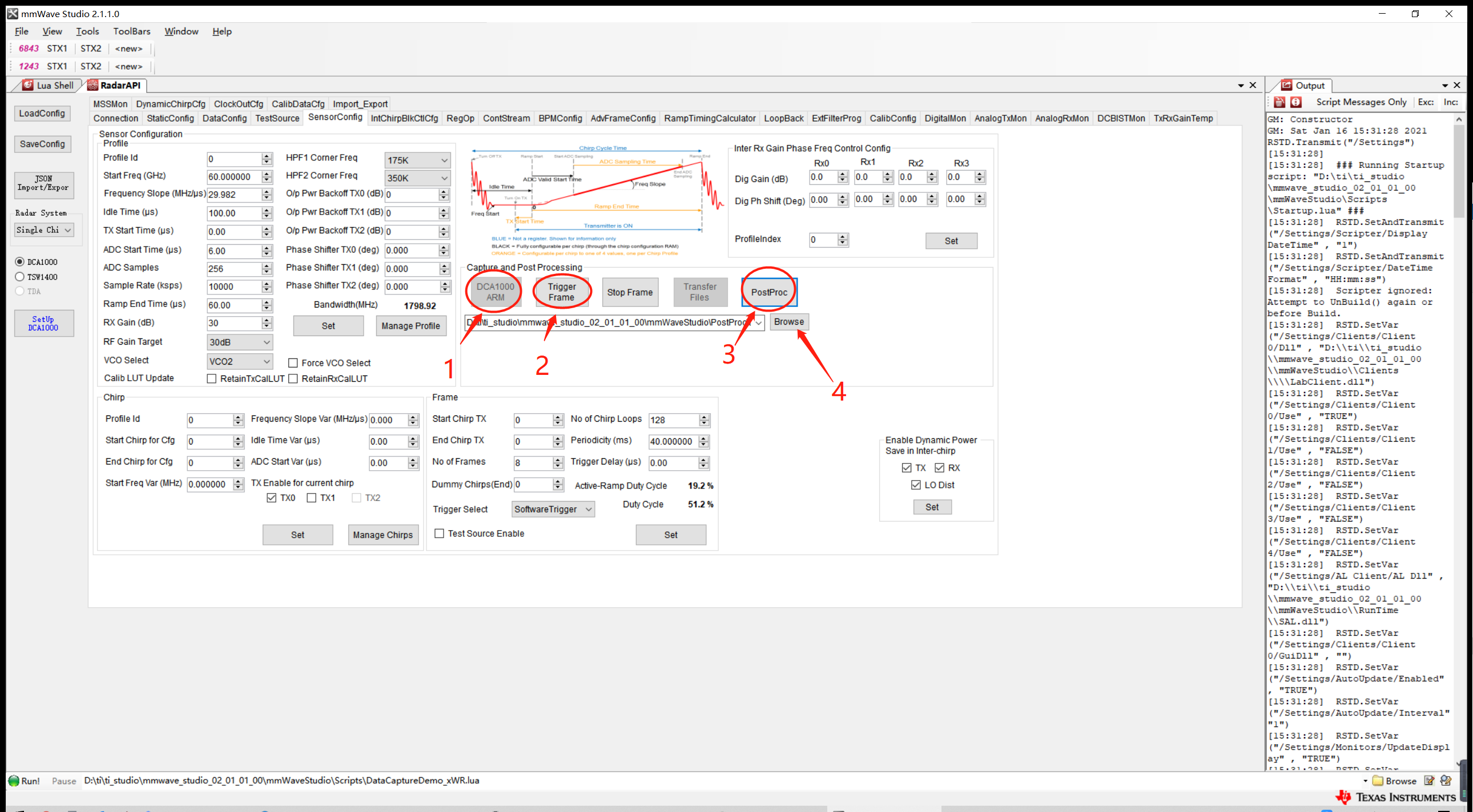Click the No of Frames input field
1473x812 pixels.
533,463
